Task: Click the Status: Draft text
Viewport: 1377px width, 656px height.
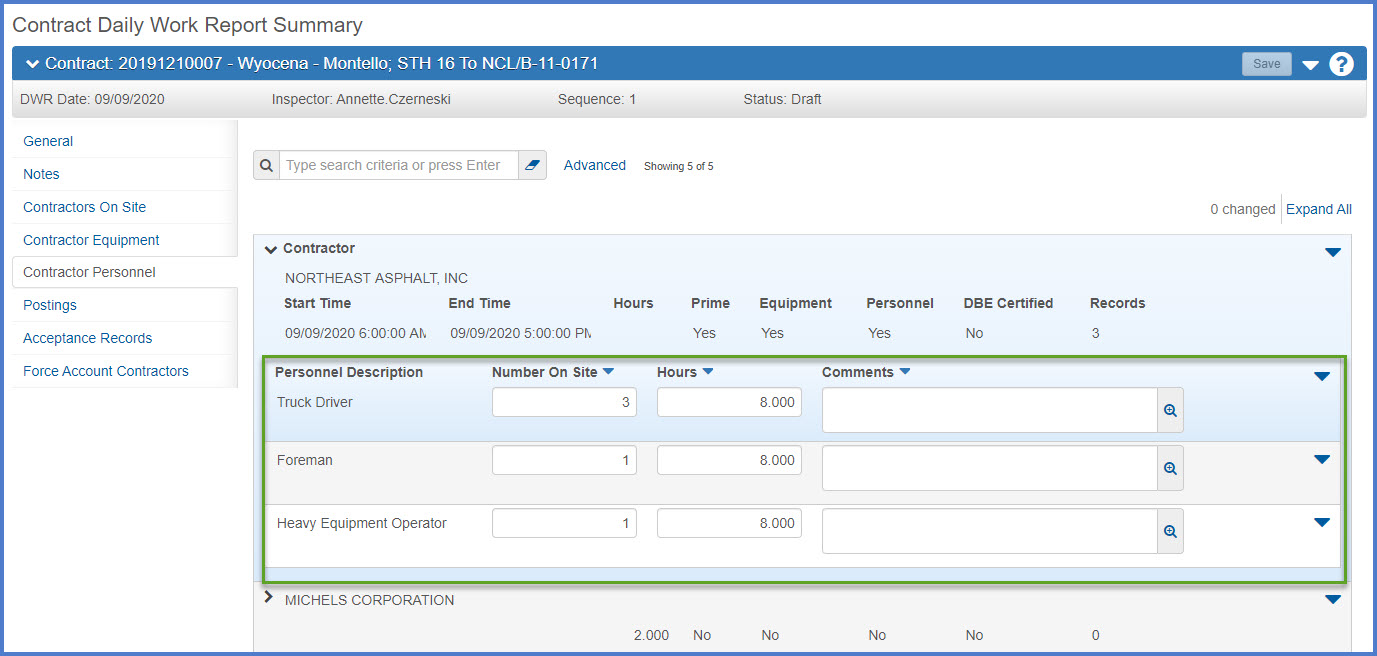Action: point(782,99)
